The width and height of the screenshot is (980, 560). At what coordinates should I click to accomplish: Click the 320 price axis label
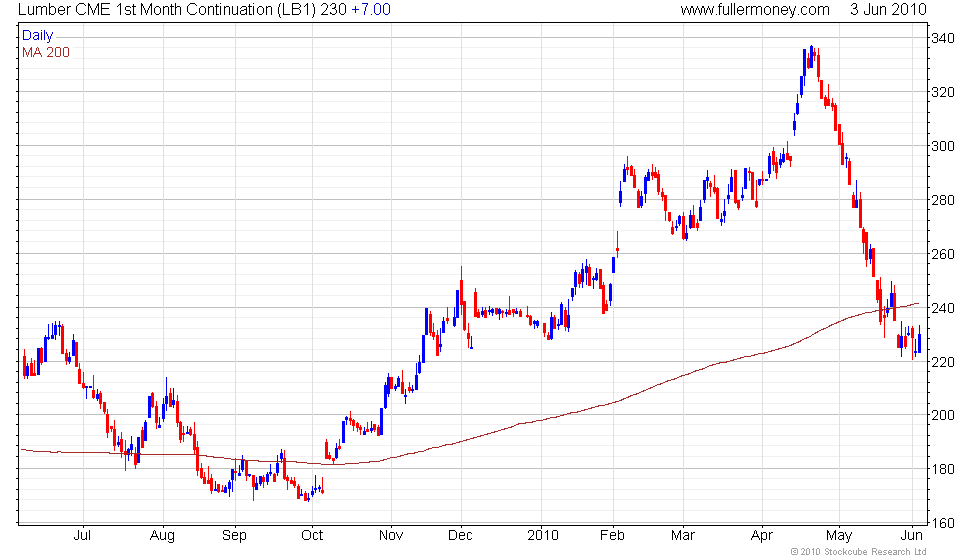point(943,92)
